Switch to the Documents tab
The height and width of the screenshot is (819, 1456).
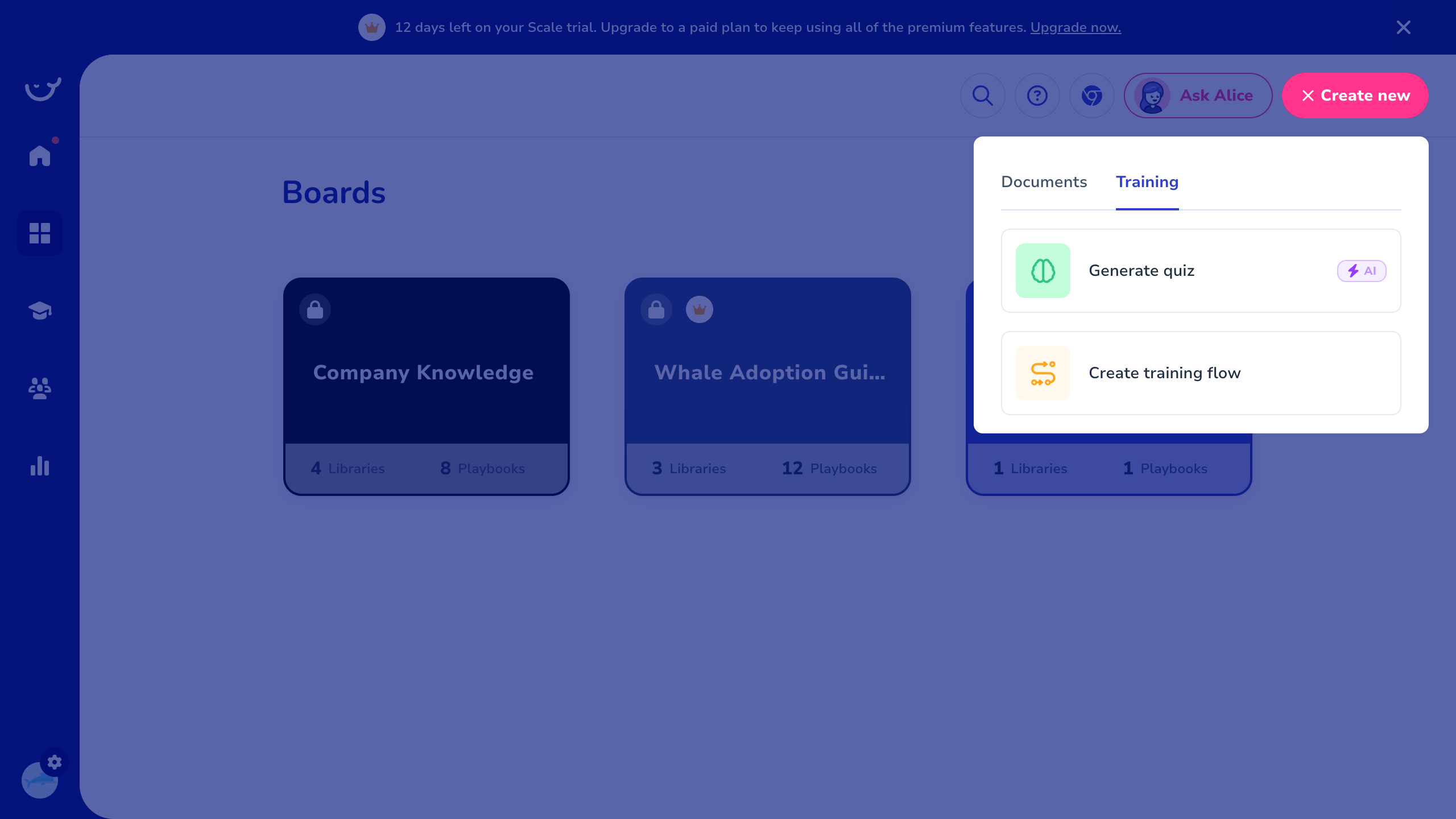coord(1044,182)
